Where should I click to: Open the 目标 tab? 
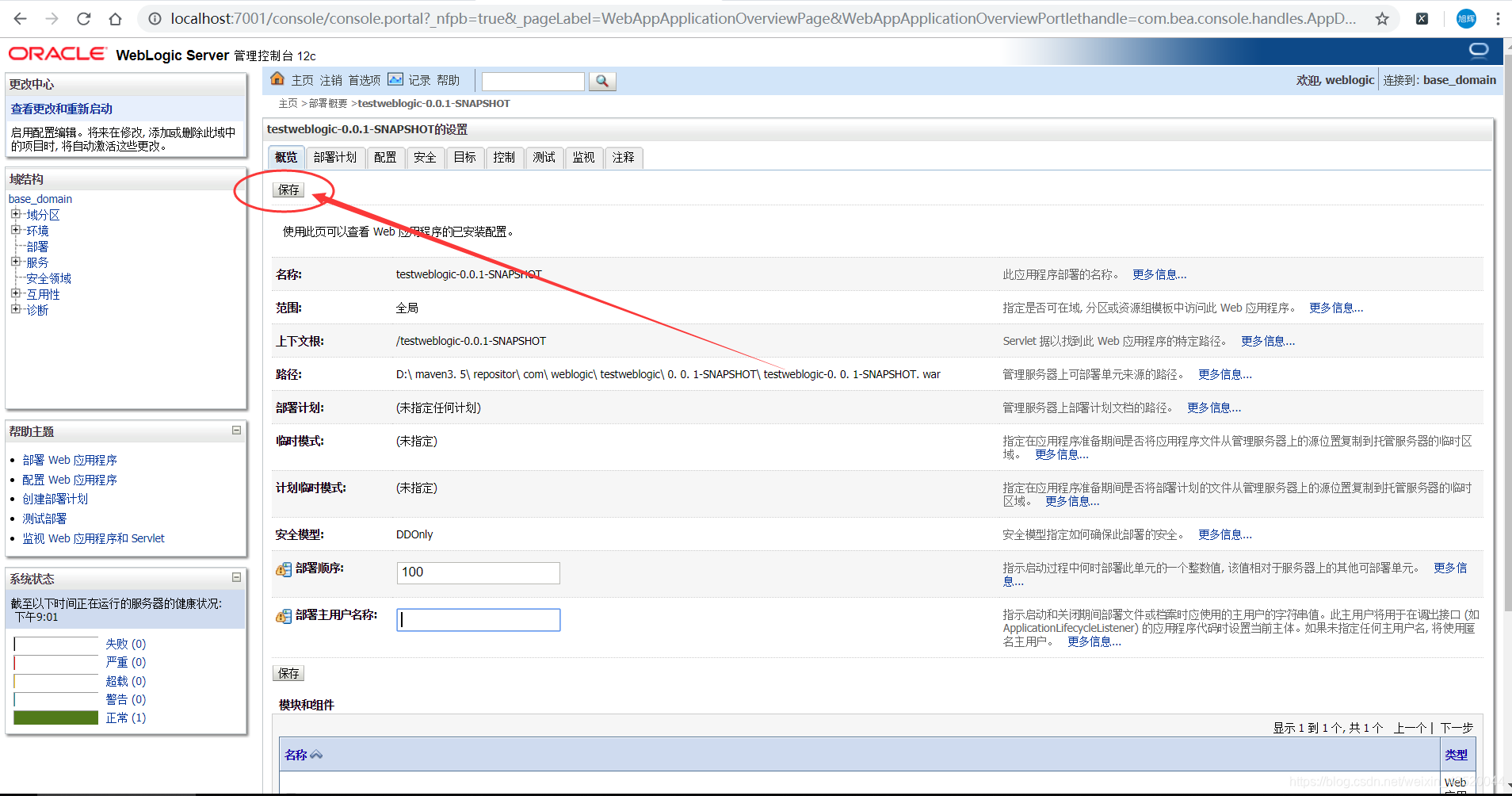[465, 158]
